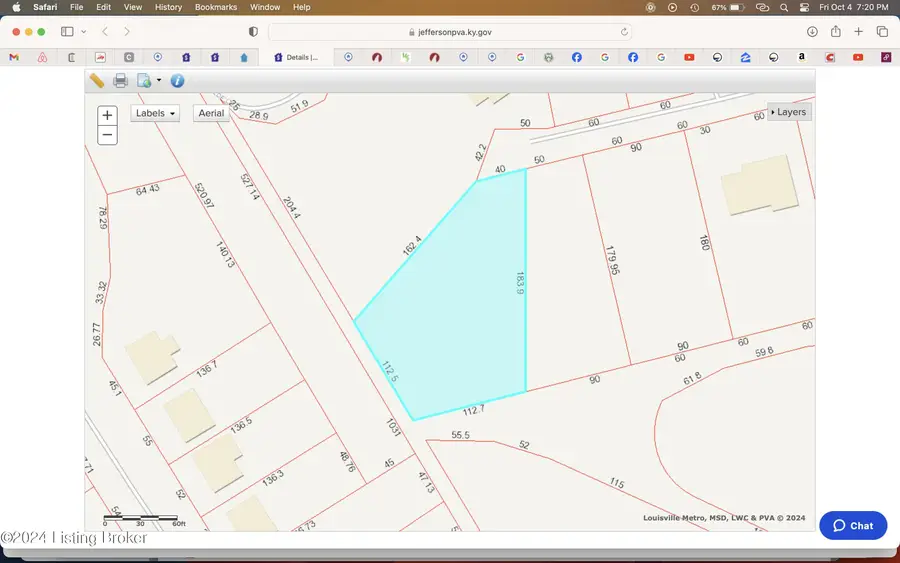Zoom out with the minus button
The height and width of the screenshot is (563, 900).
click(x=107, y=135)
